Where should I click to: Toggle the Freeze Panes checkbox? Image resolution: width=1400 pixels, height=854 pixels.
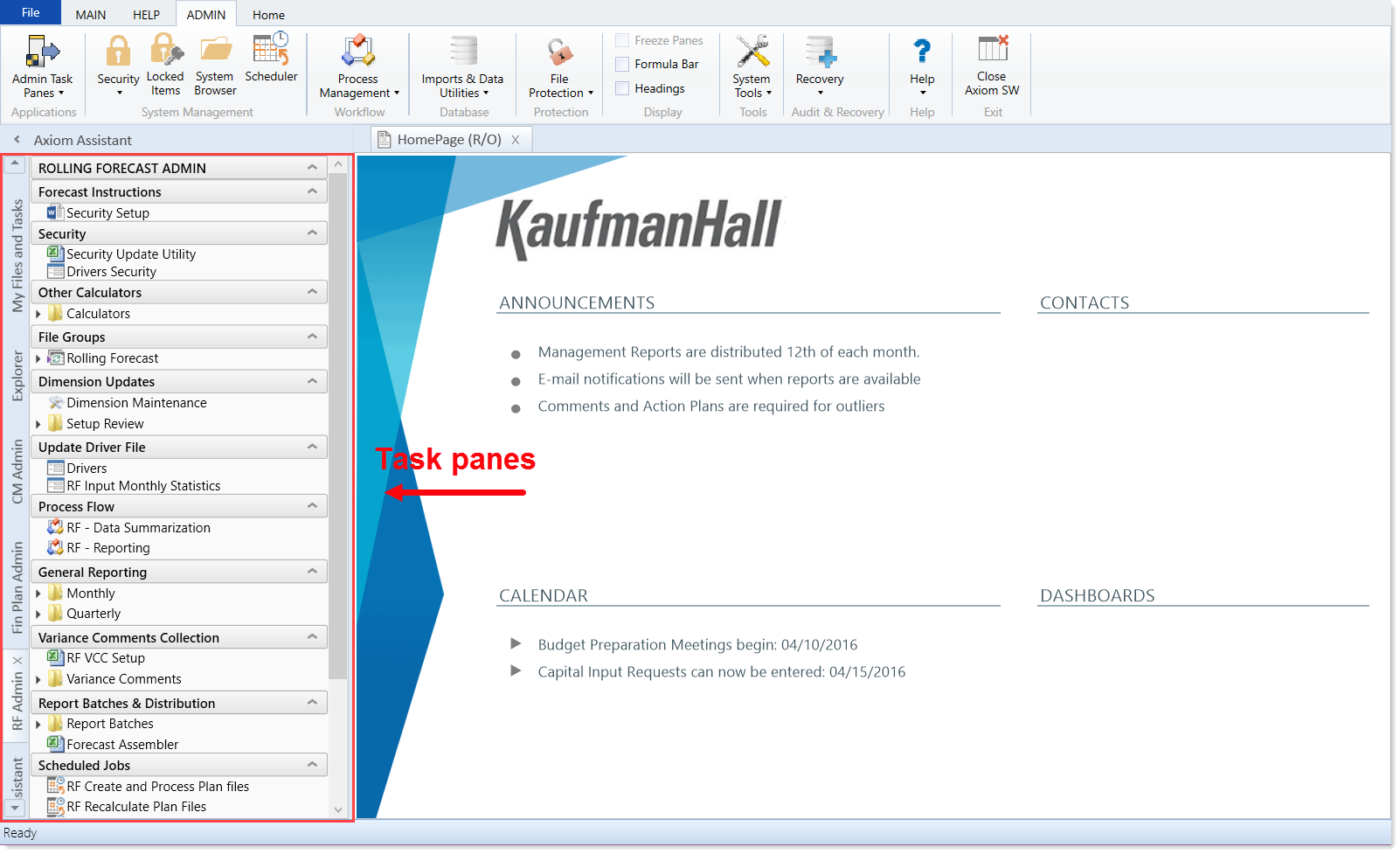(x=622, y=40)
